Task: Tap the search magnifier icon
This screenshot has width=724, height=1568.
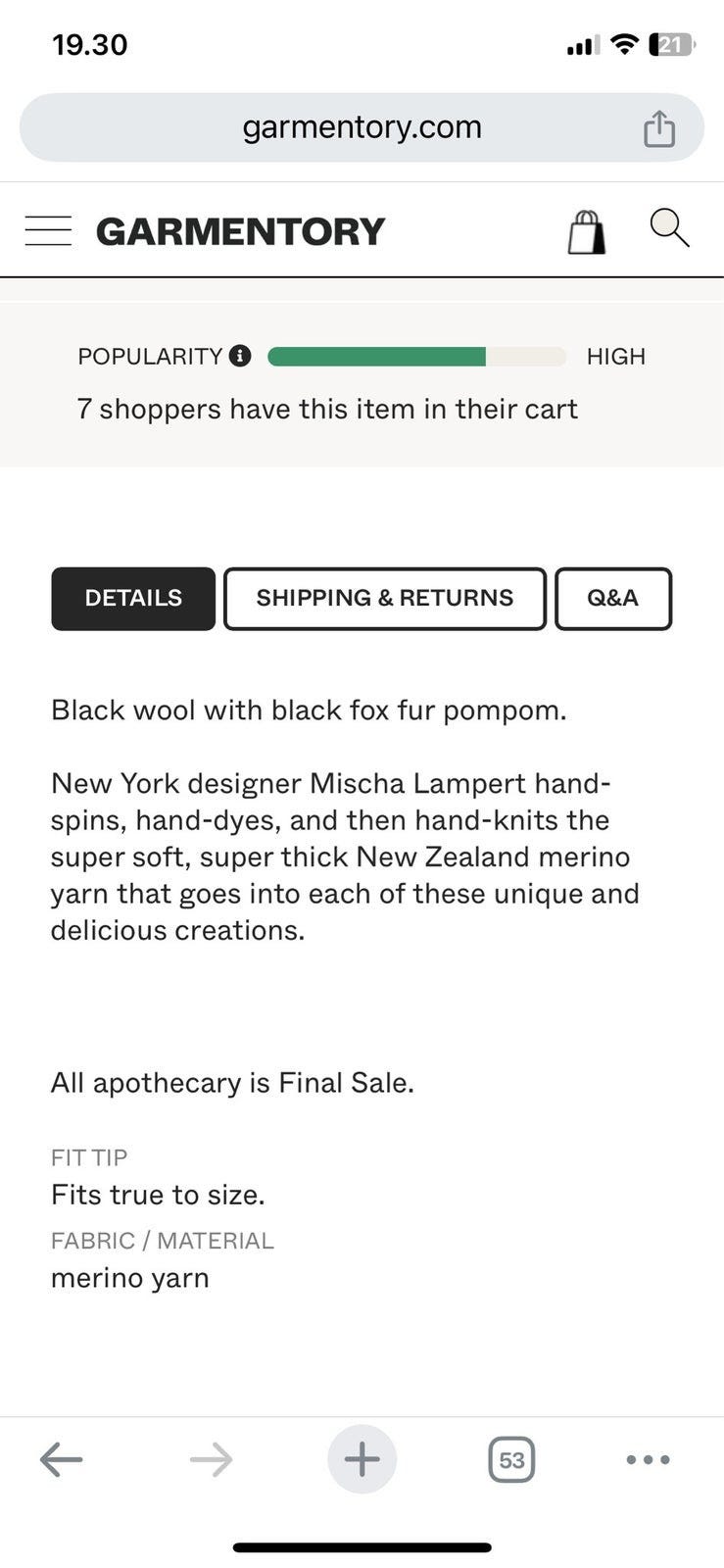Action: tap(669, 228)
